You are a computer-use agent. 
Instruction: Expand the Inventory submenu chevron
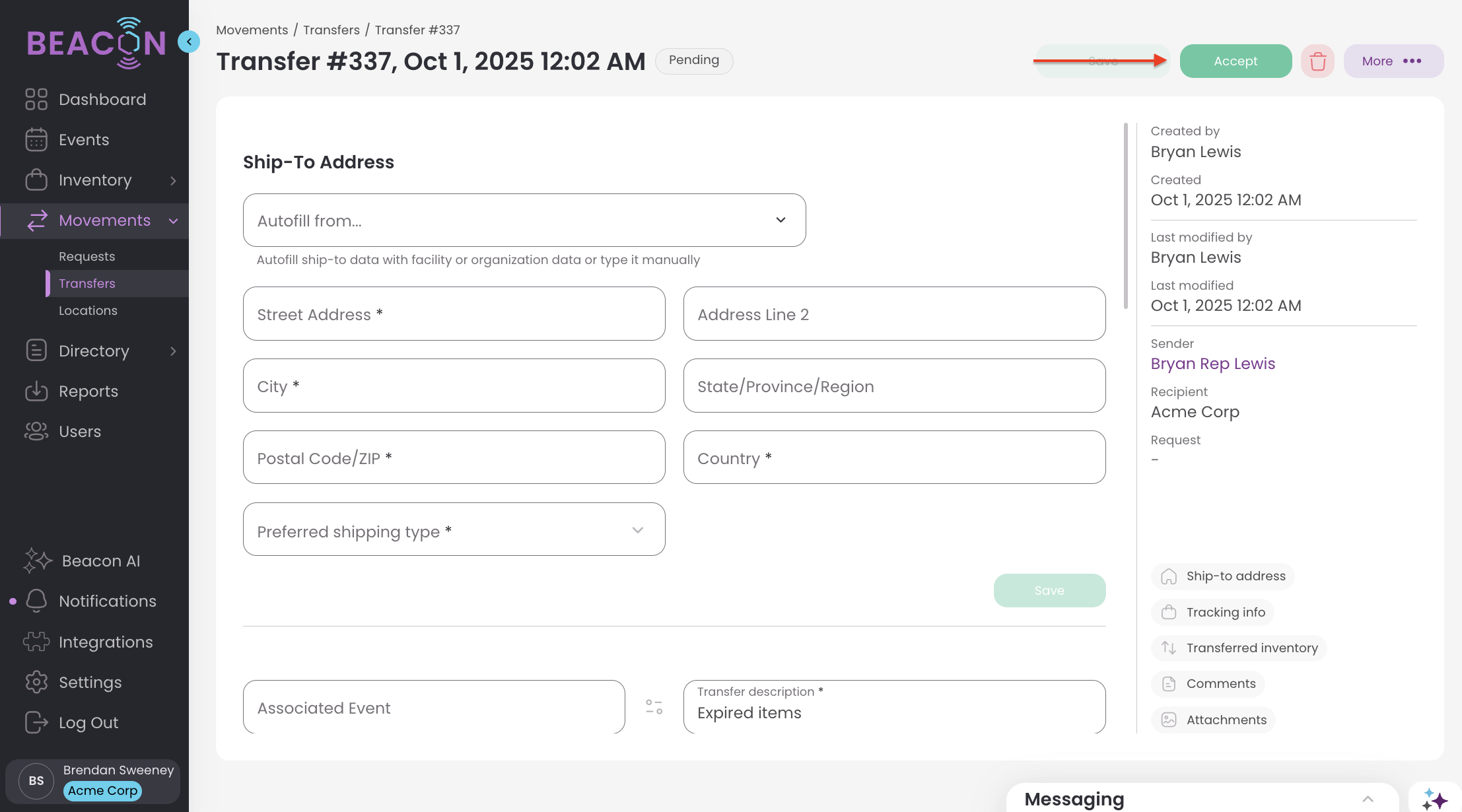(x=173, y=180)
